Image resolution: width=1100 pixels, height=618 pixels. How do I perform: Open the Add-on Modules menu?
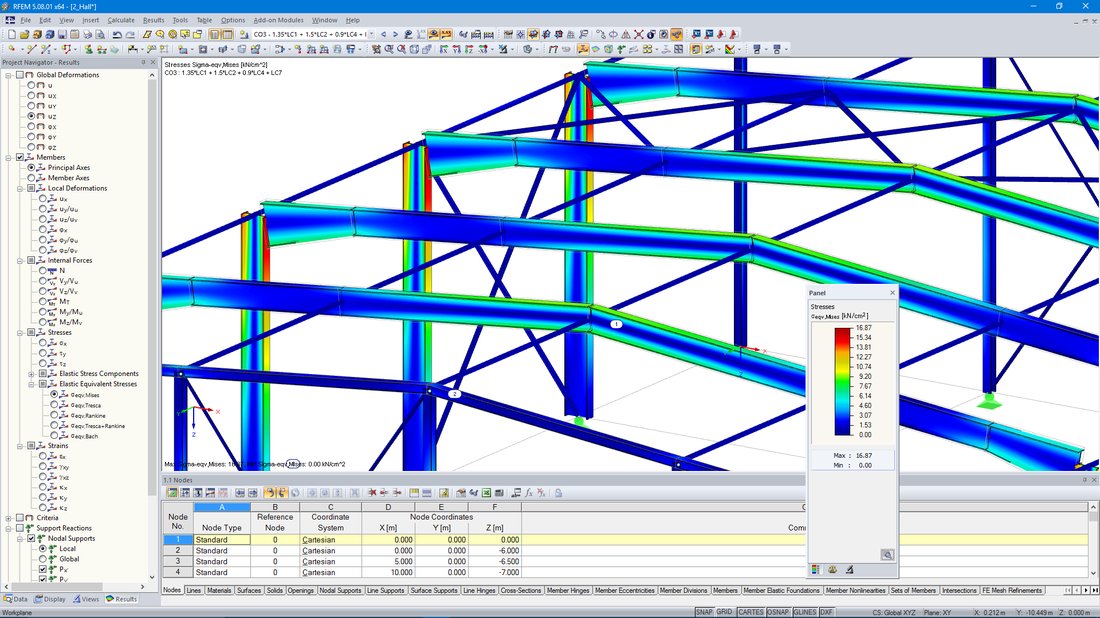click(x=279, y=20)
